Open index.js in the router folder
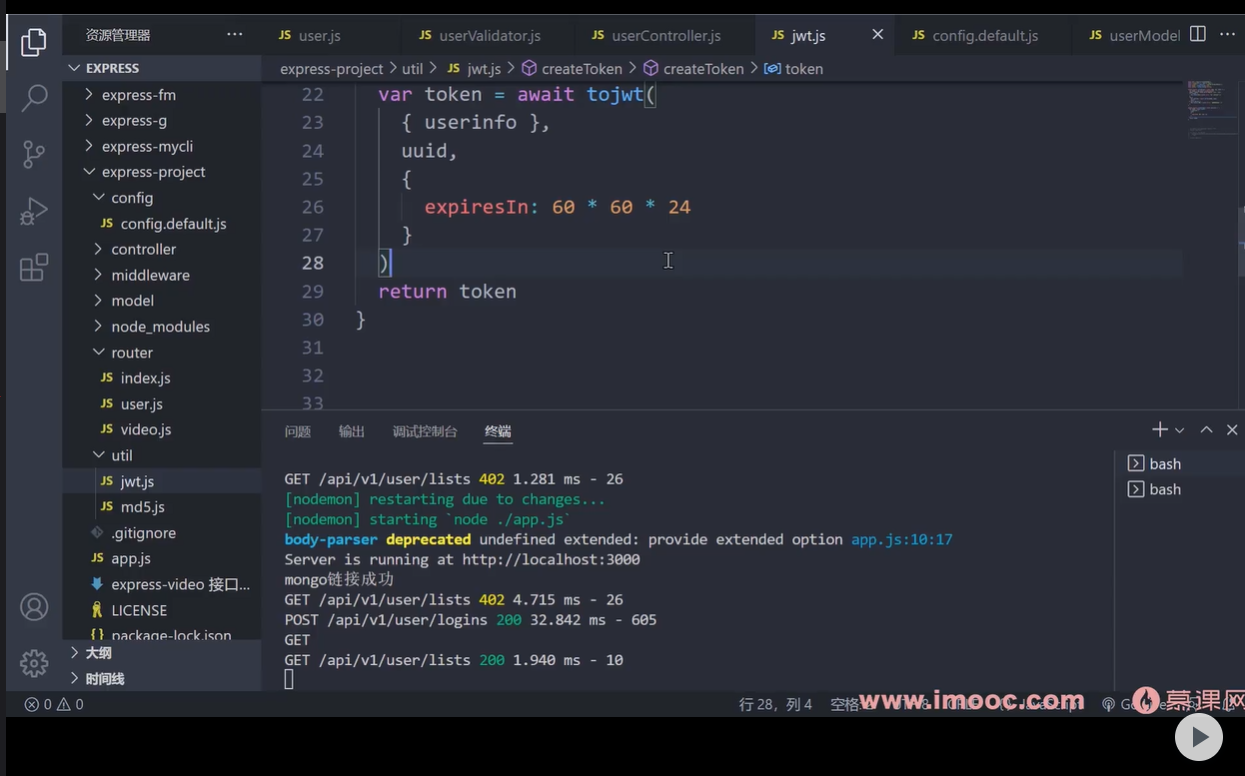Viewport: 1245px width, 776px height. tap(162, 378)
